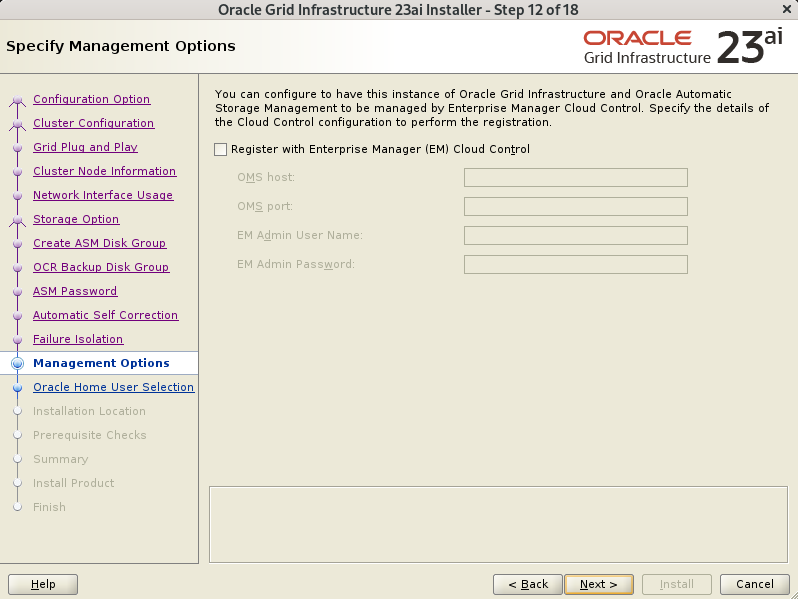Return to Create ASM Disk Group step
The image size is (798, 599).
pos(99,243)
